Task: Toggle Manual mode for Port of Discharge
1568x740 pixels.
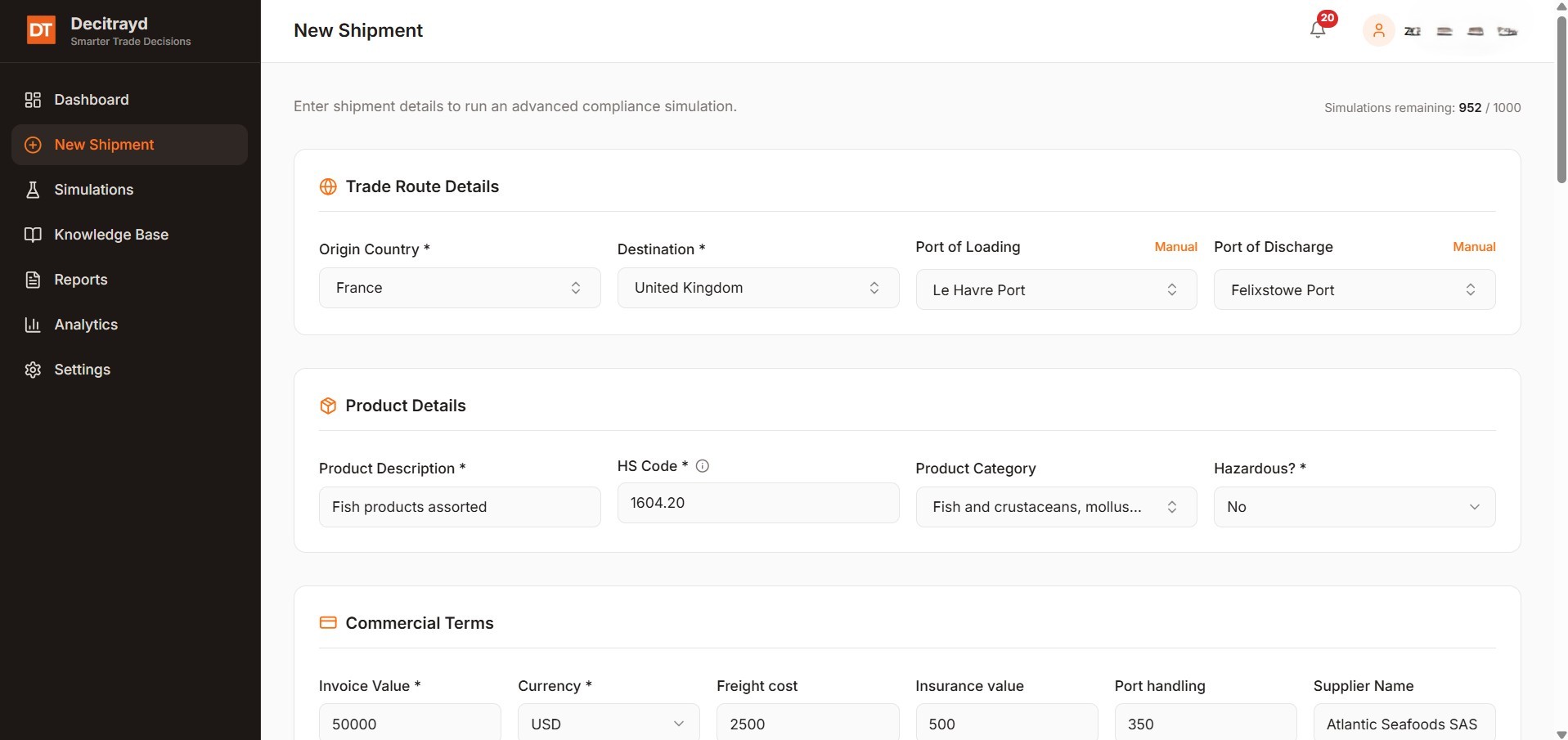Action: click(x=1474, y=247)
